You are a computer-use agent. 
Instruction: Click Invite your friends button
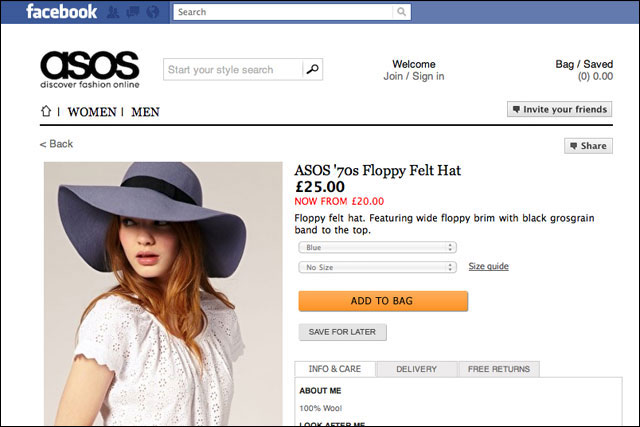(560, 109)
